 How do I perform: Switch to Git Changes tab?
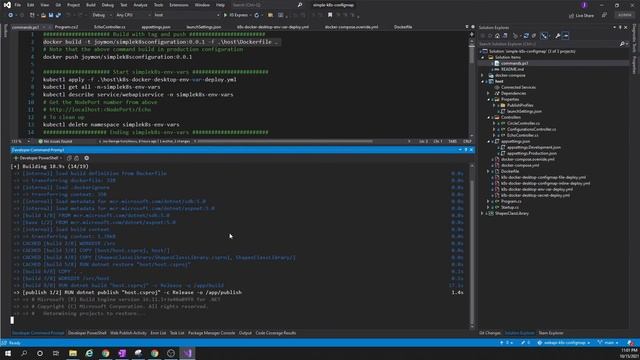[x=490, y=333]
